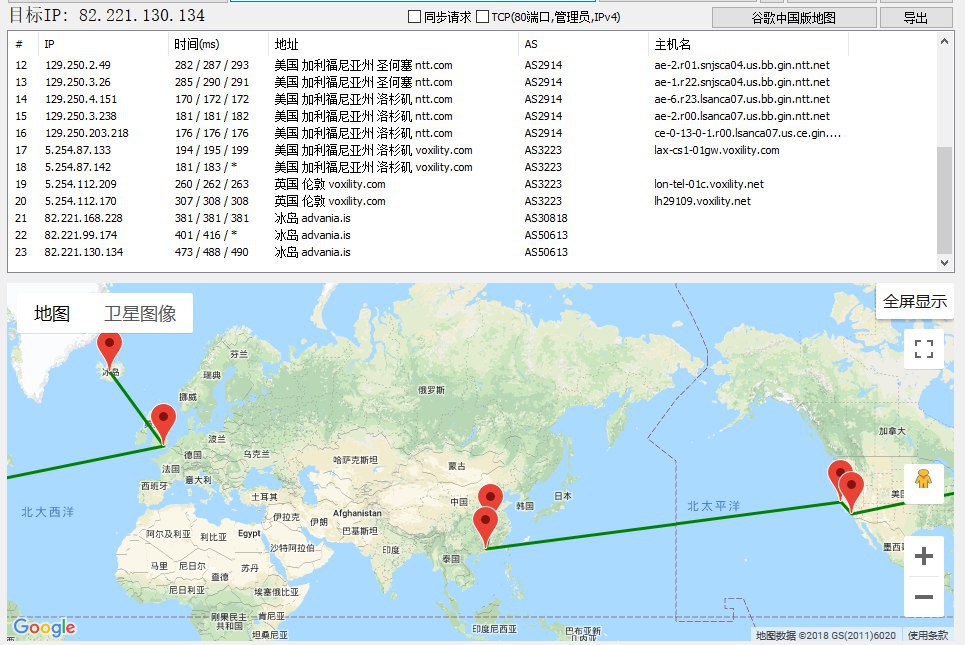Viewport: 965px width, 645px height.
Task: Toggle the TCP port 80 checkbox
Action: [x=483, y=17]
